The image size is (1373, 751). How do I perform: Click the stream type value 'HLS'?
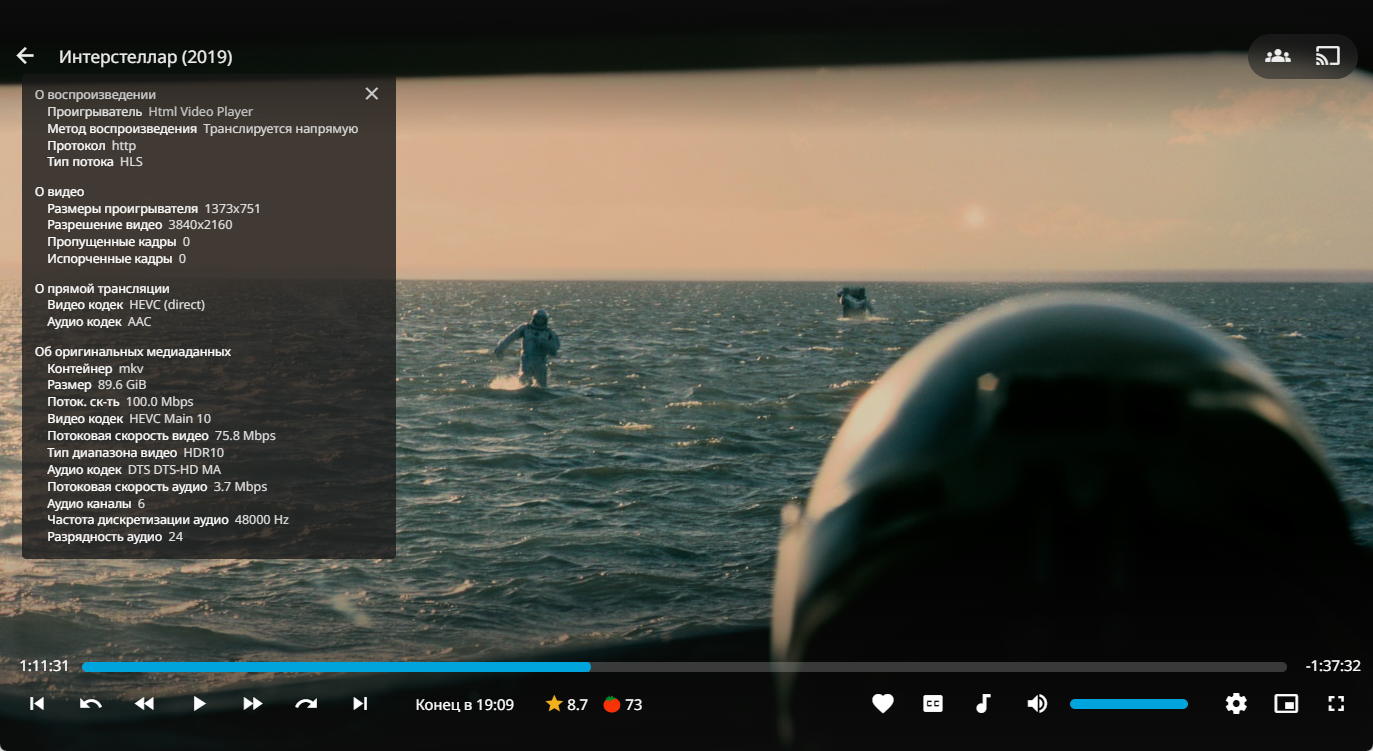pos(132,162)
